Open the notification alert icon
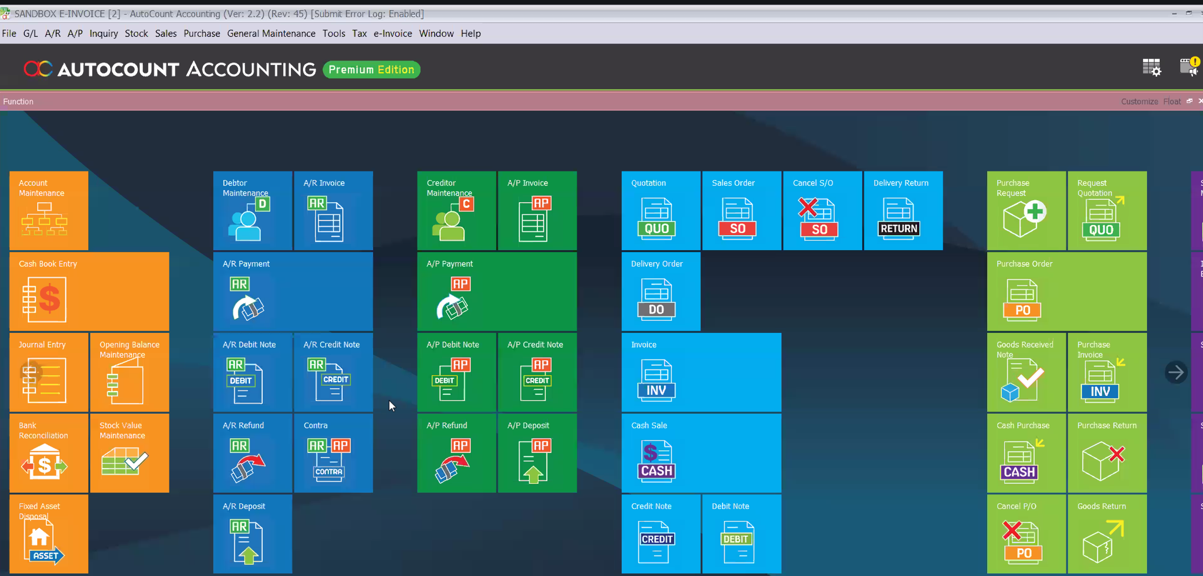The width and height of the screenshot is (1203, 576). pyautogui.click(x=1189, y=67)
